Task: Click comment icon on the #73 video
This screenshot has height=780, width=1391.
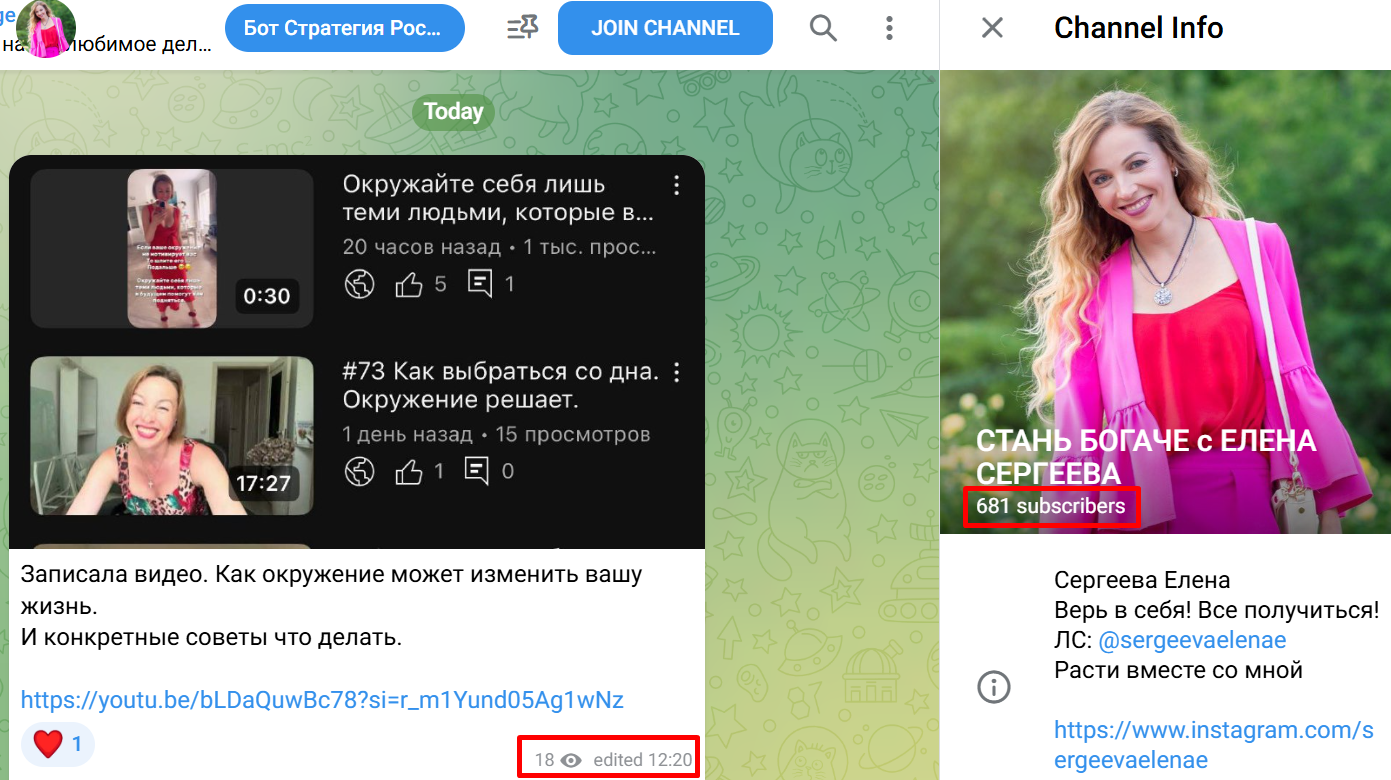Action: coord(479,471)
